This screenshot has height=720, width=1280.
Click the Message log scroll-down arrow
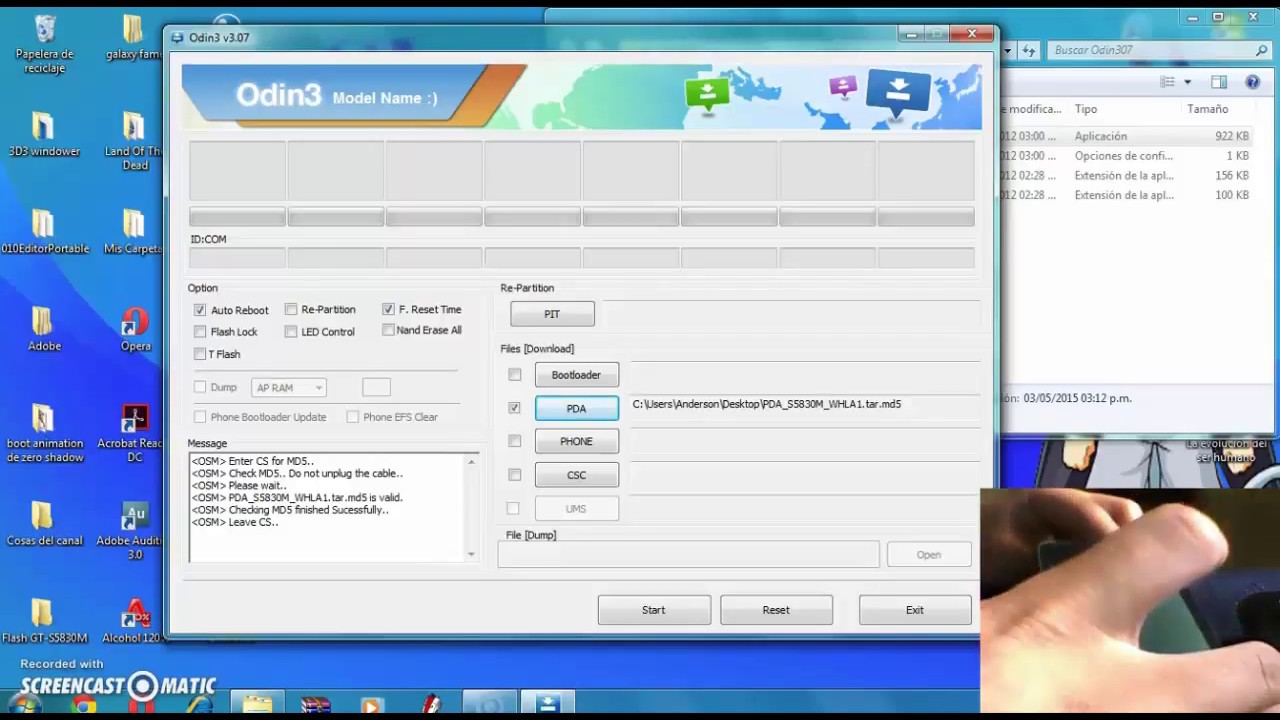pyautogui.click(x=471, y=554)
